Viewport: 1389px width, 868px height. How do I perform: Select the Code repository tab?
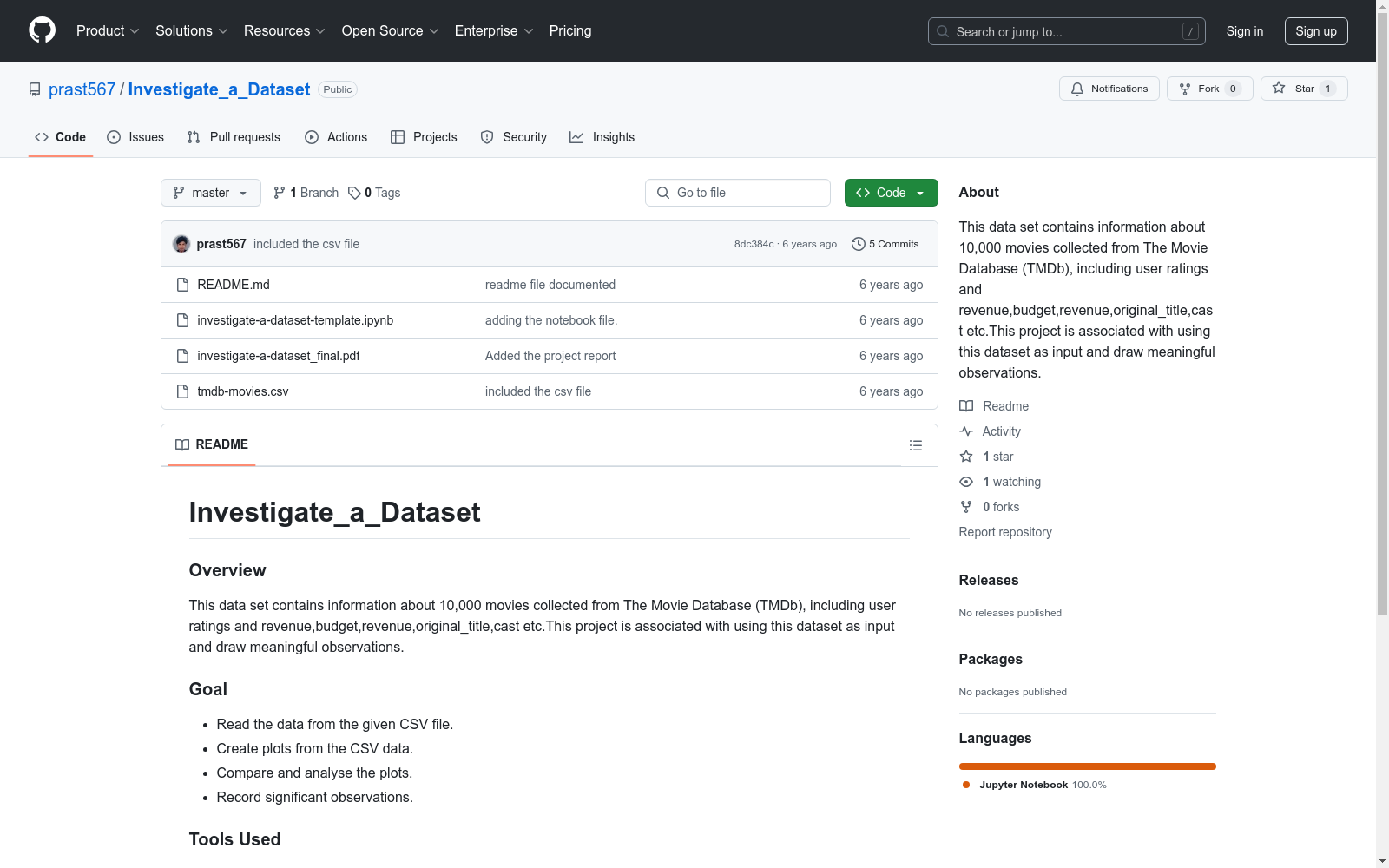[x=61, y=137]
